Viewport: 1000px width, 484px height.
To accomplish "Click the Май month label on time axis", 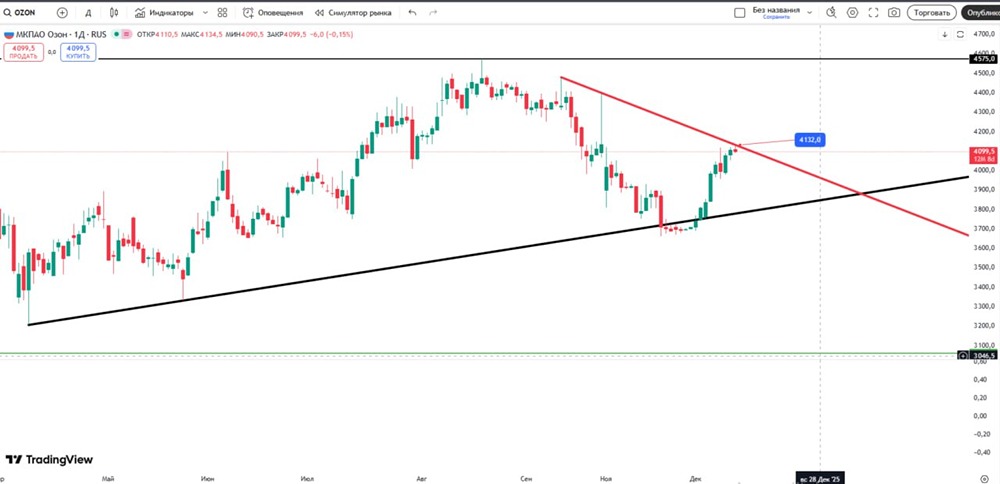I will pyautogui.click(x=108, y=478).
